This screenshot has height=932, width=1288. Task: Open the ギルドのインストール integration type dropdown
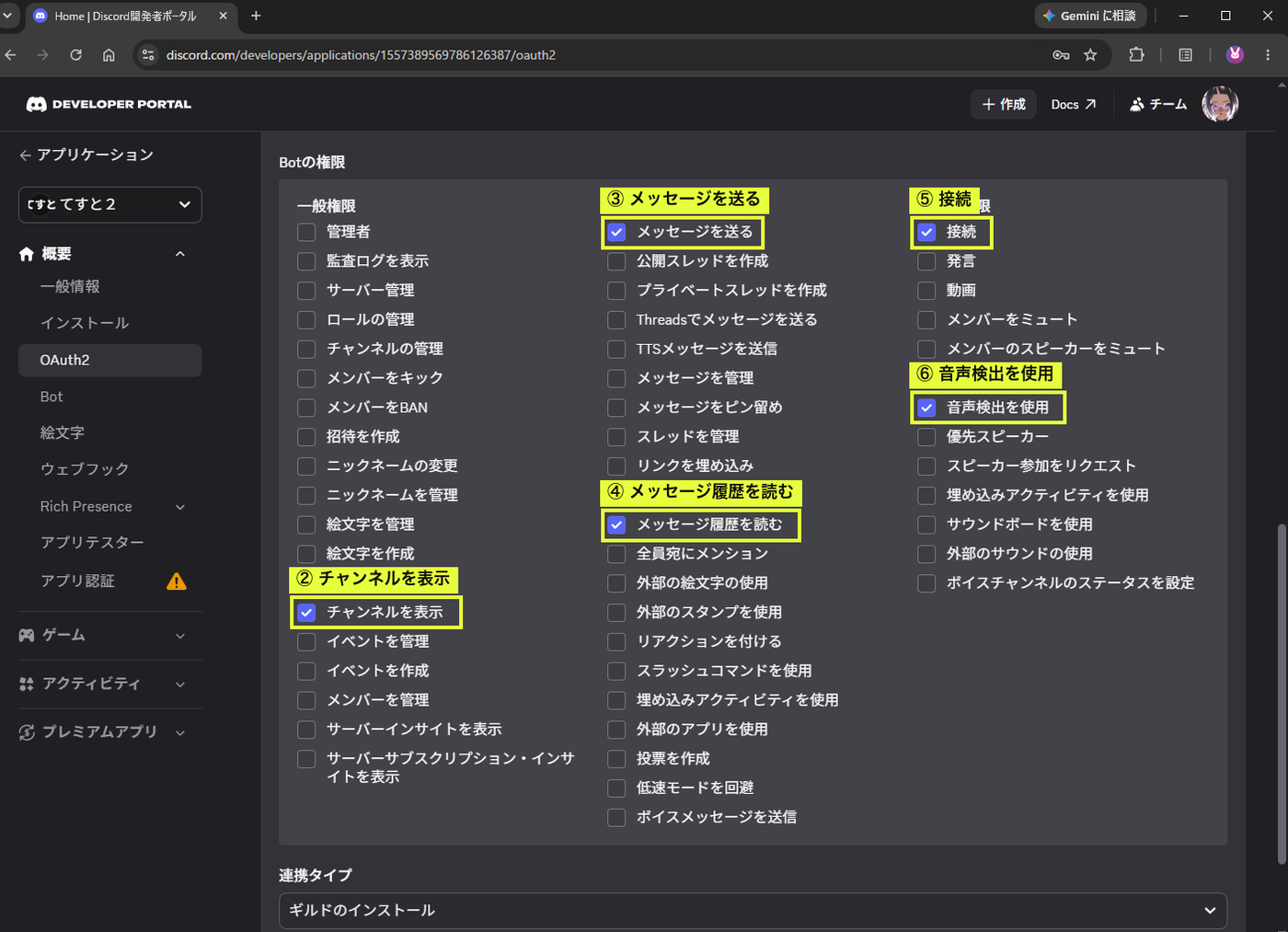pyautogui.click(x=753, y=911)
